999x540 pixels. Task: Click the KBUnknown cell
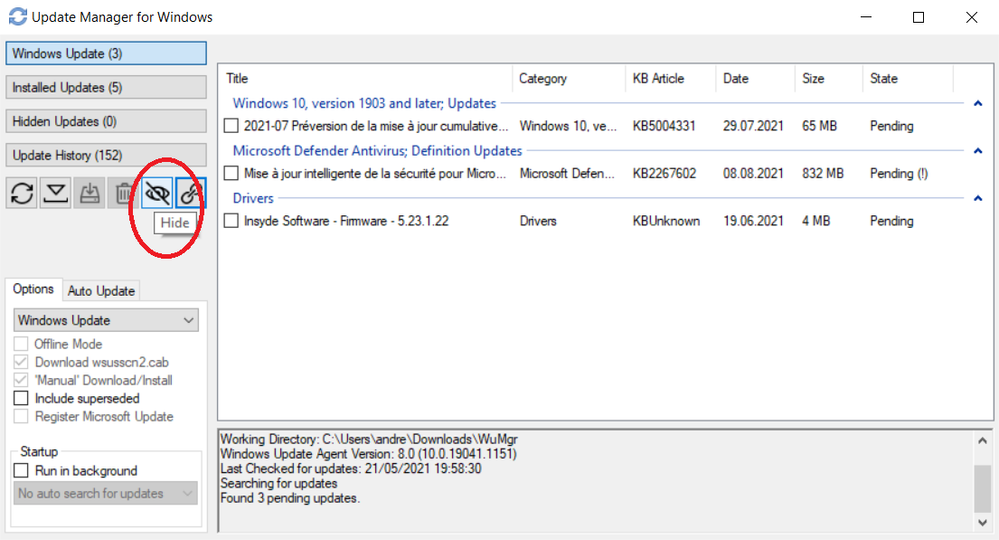666,221
